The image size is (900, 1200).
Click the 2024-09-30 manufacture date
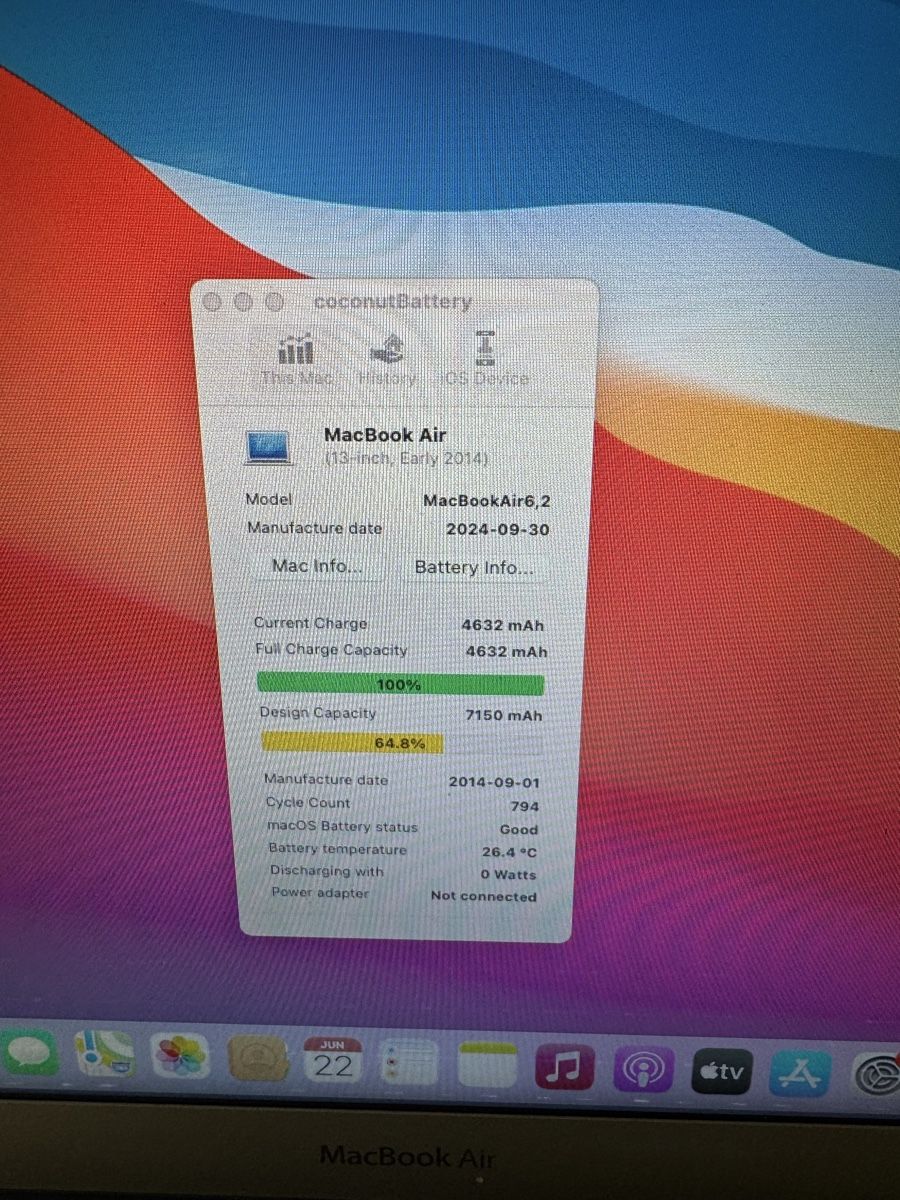(x=498, y=530)
